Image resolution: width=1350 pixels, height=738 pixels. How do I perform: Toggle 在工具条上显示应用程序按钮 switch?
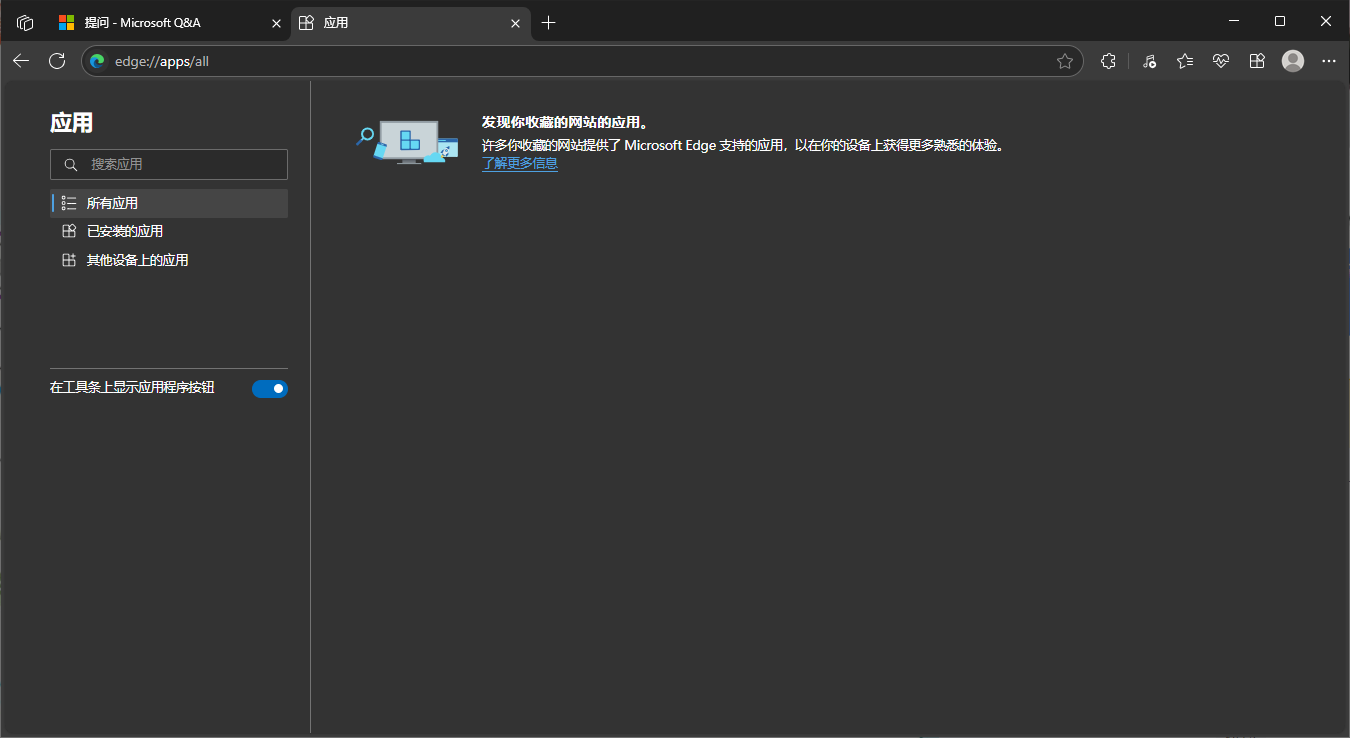tap(270, 388)
